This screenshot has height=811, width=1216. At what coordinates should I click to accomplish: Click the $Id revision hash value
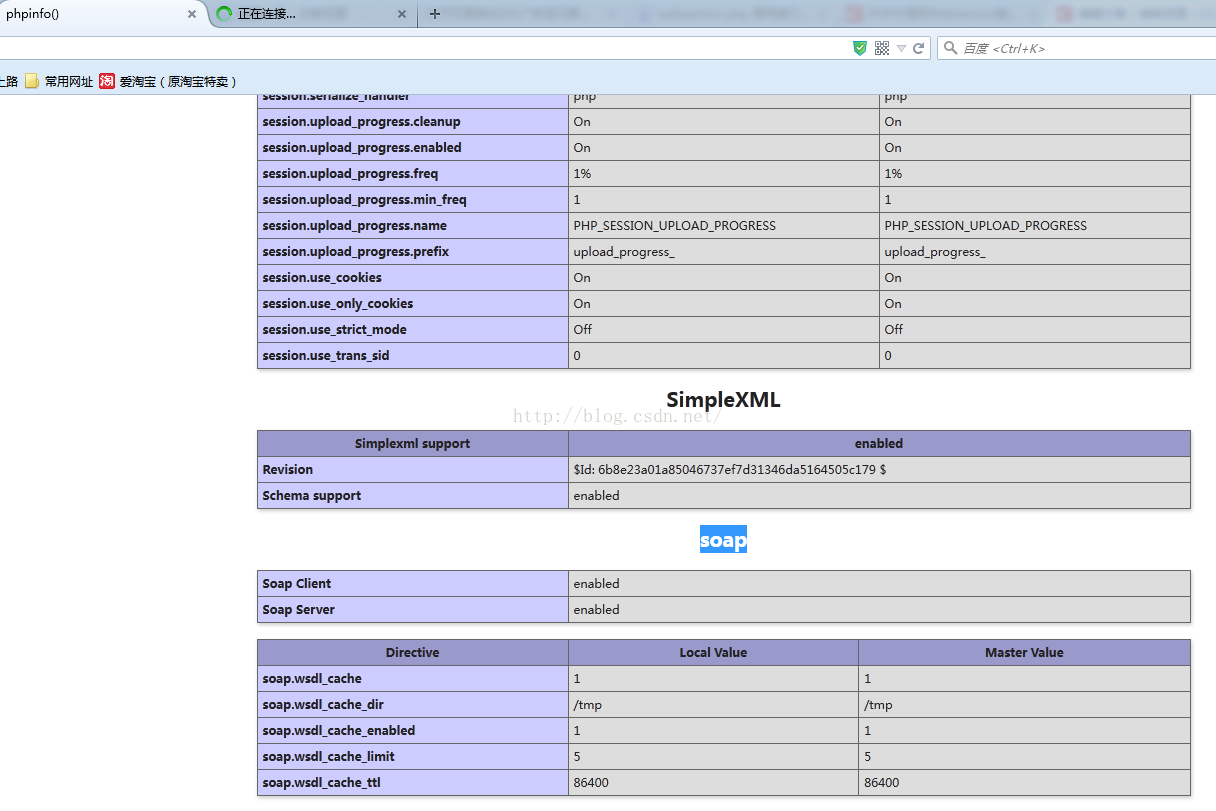(x=729, y=470)
